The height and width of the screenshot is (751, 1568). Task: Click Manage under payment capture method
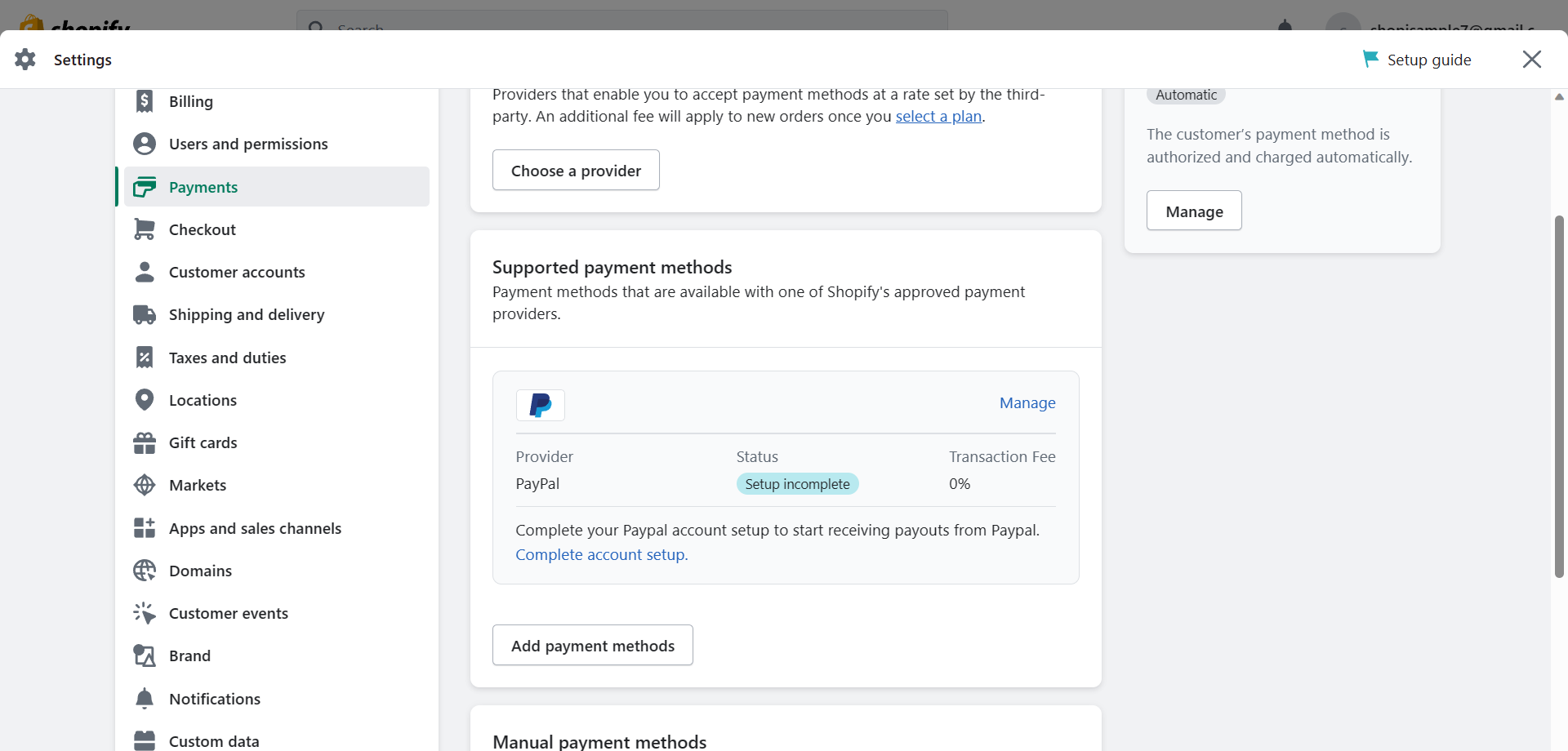coord(1194,211)
